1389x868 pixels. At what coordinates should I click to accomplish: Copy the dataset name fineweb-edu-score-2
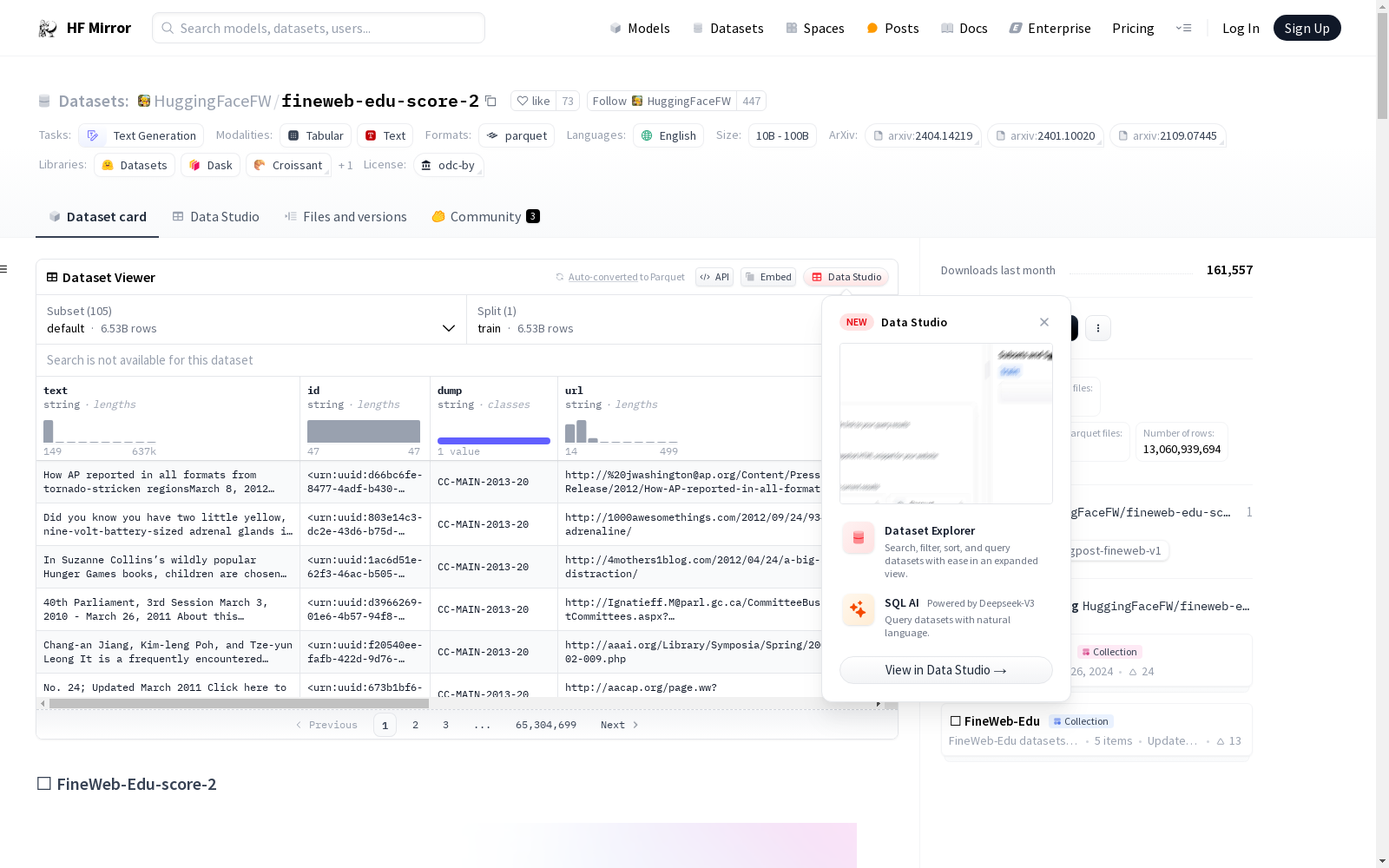490,101
